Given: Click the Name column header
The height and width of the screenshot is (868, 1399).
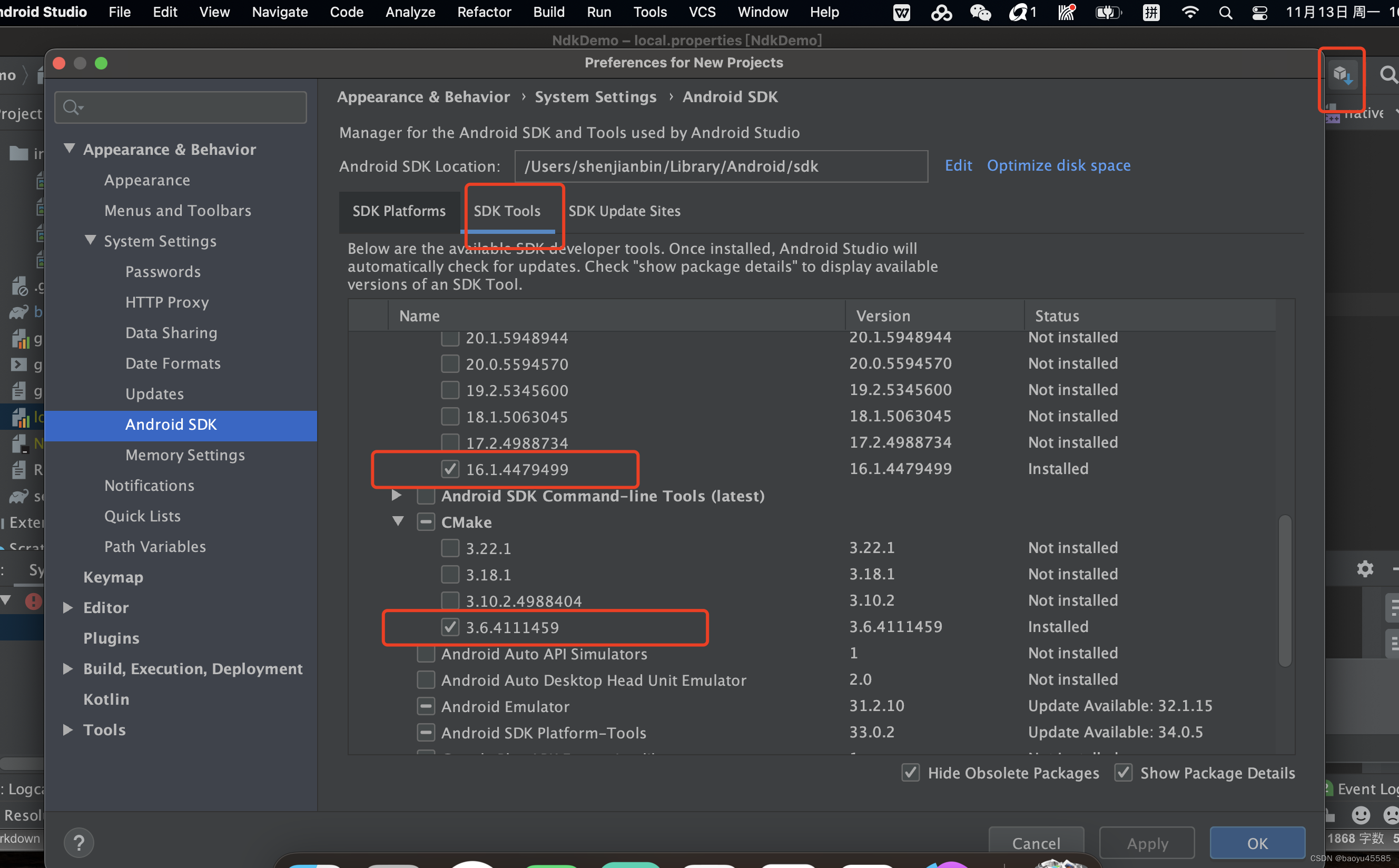Looking at the screenshot, I should [616, 315].
